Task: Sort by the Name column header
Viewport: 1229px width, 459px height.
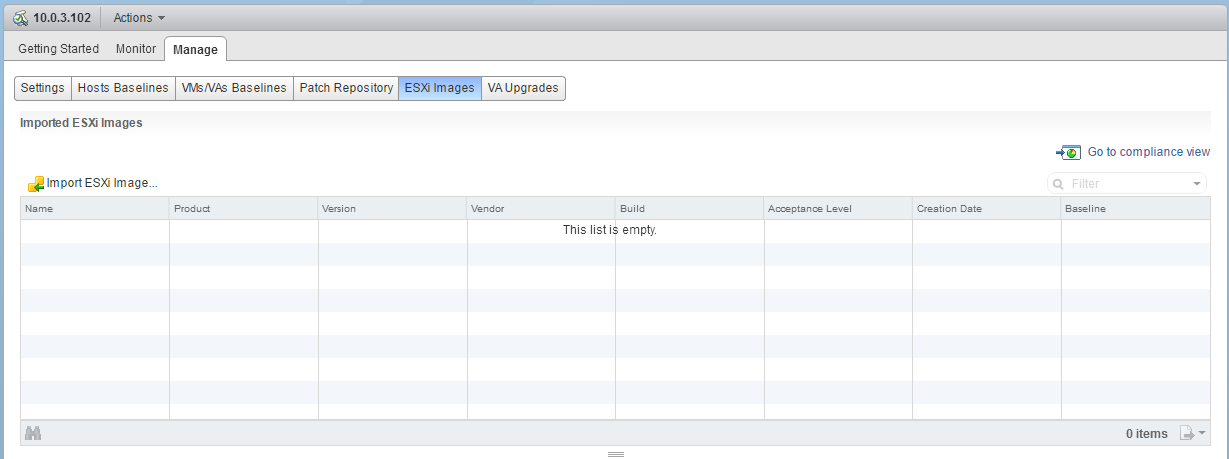Action: coord(95,208)
